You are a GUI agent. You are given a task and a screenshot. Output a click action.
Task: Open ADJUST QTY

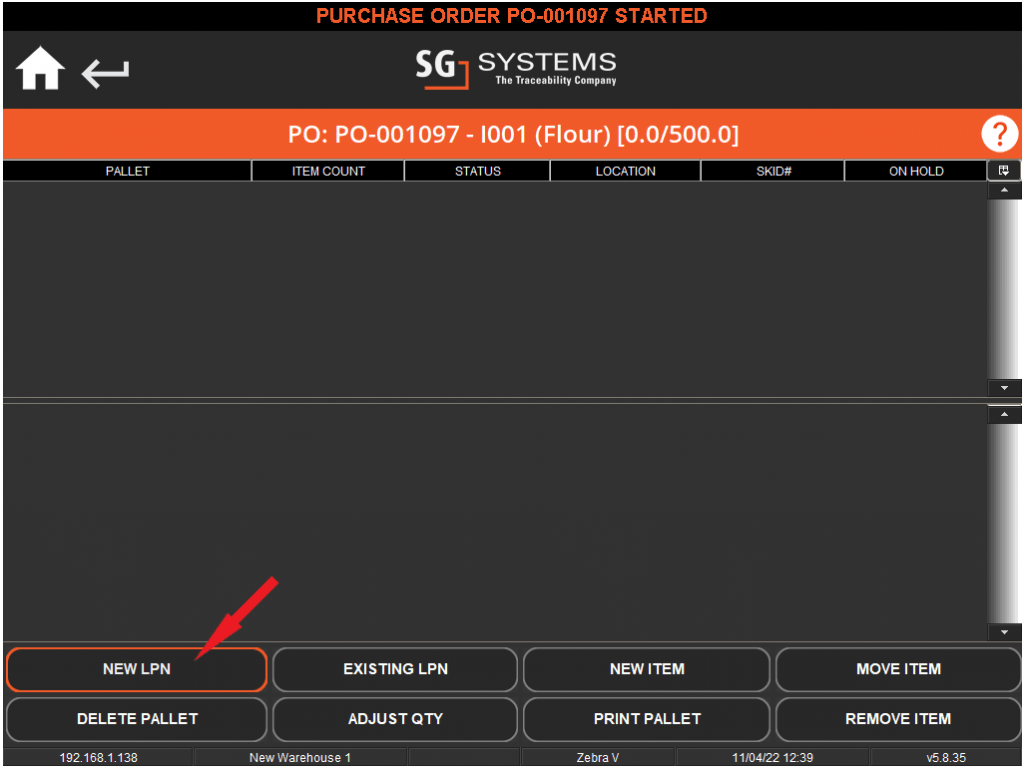point(395,719)
